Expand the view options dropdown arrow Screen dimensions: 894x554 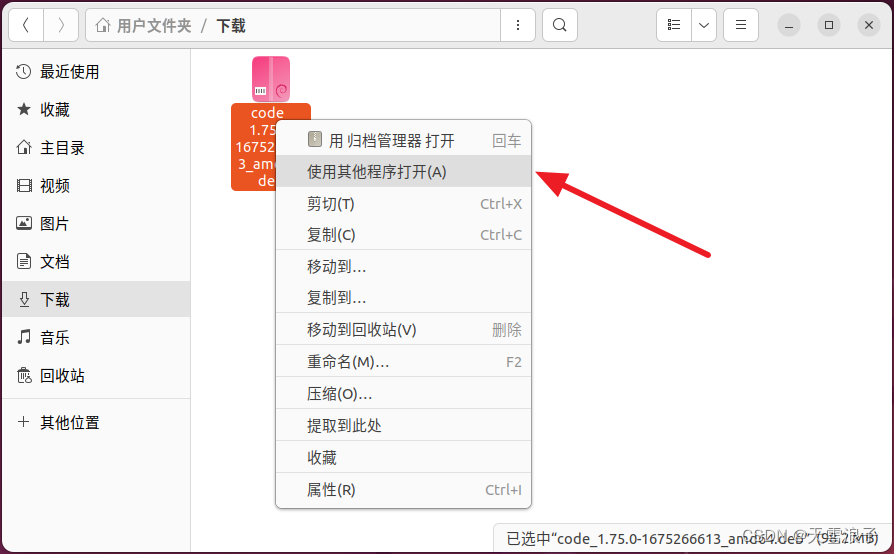705,25
